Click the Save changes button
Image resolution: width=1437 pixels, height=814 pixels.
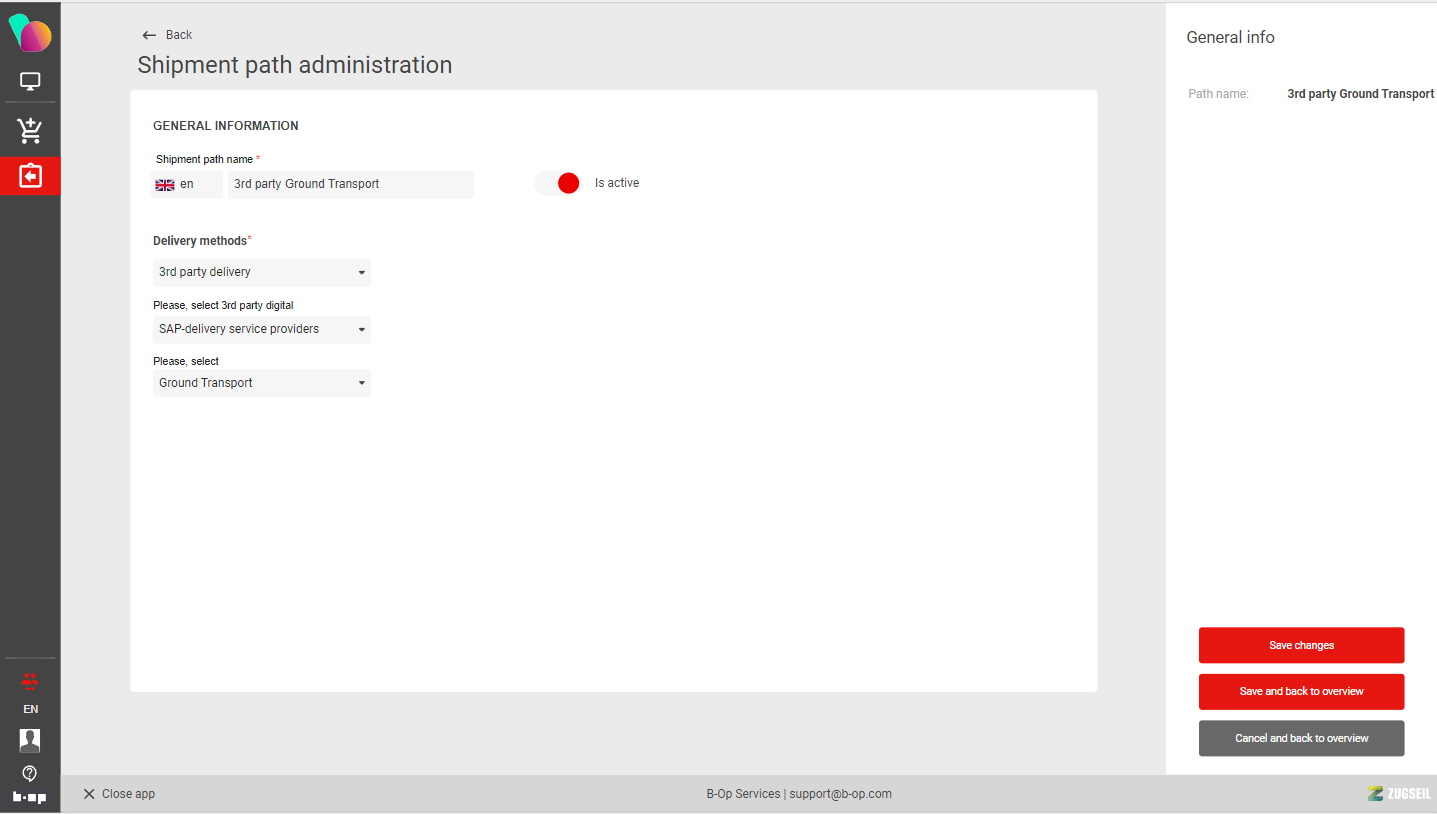pos(1301,645)
